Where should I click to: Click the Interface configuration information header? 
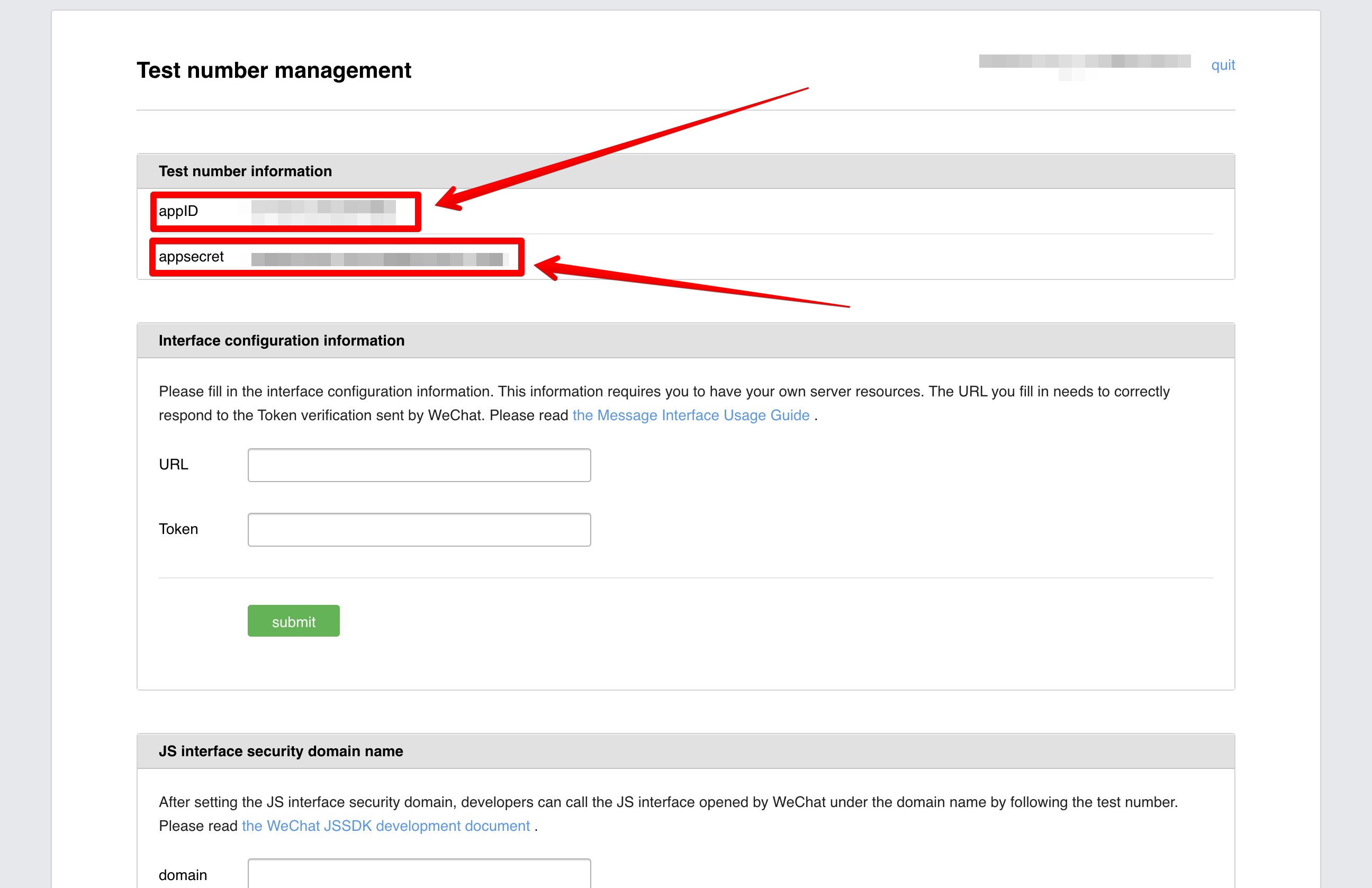281,341
